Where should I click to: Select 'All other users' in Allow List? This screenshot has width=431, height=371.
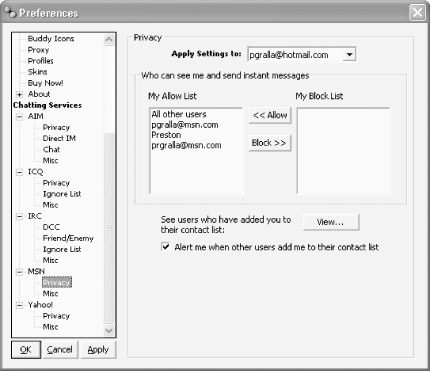[179, 114]
